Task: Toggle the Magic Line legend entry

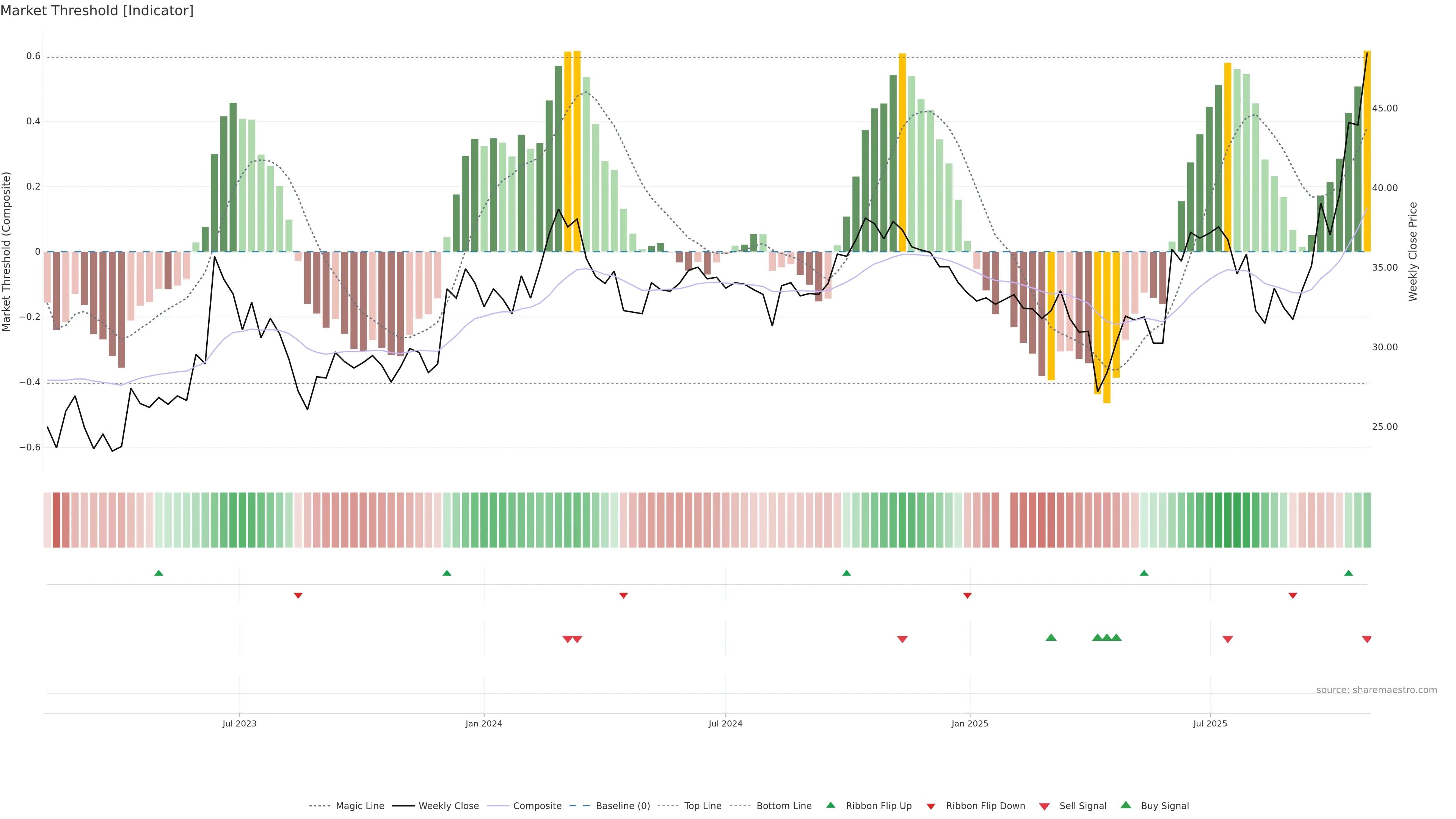Action: pos(359,806)
